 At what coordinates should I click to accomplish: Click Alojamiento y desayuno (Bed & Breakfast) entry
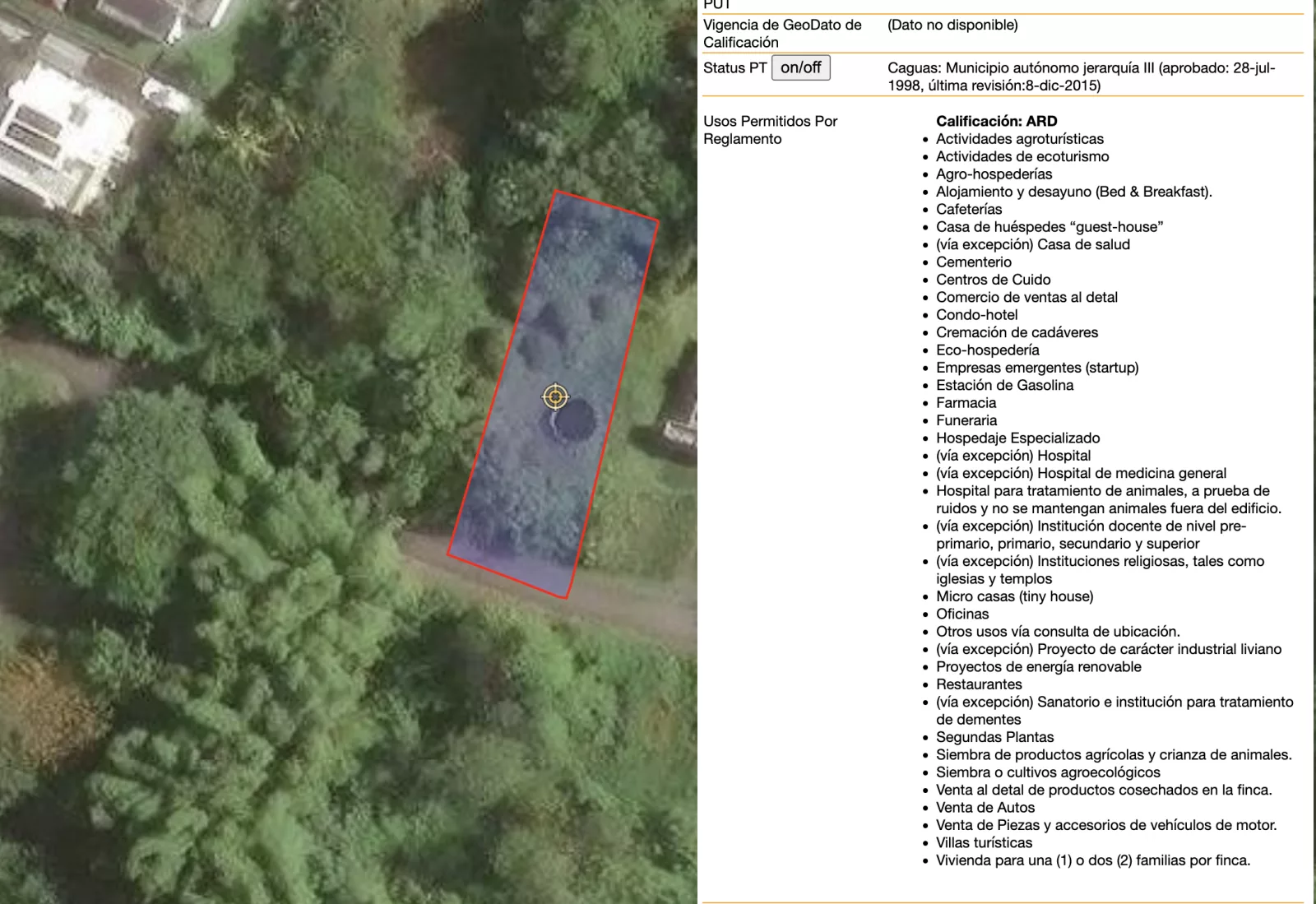pos(1074,192)
